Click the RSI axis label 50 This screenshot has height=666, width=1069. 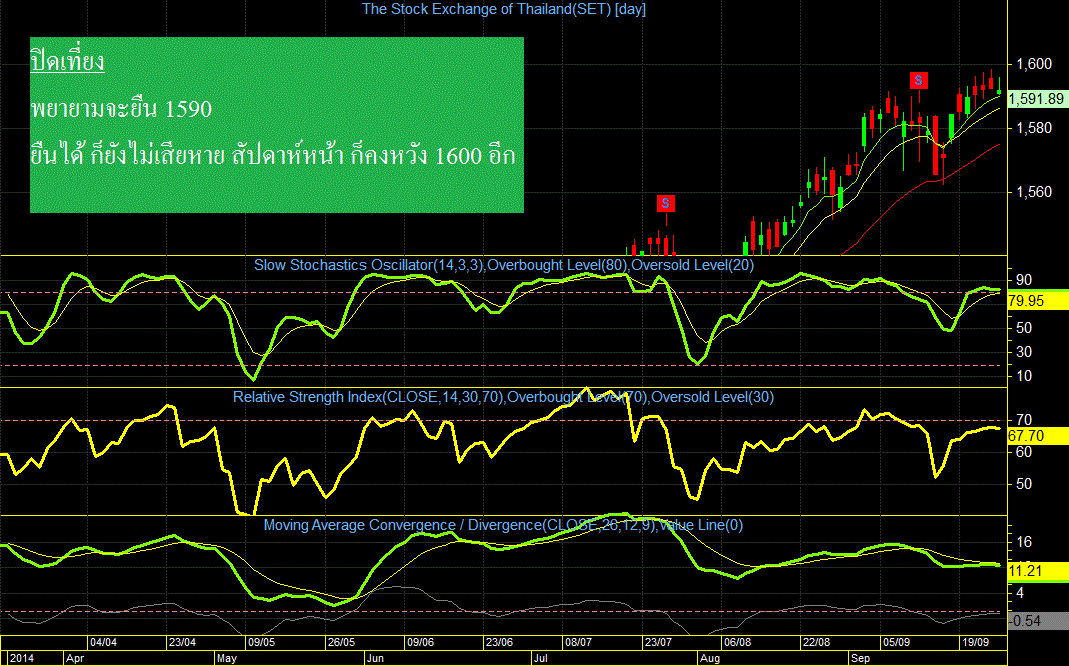(x=1024, y=483)
